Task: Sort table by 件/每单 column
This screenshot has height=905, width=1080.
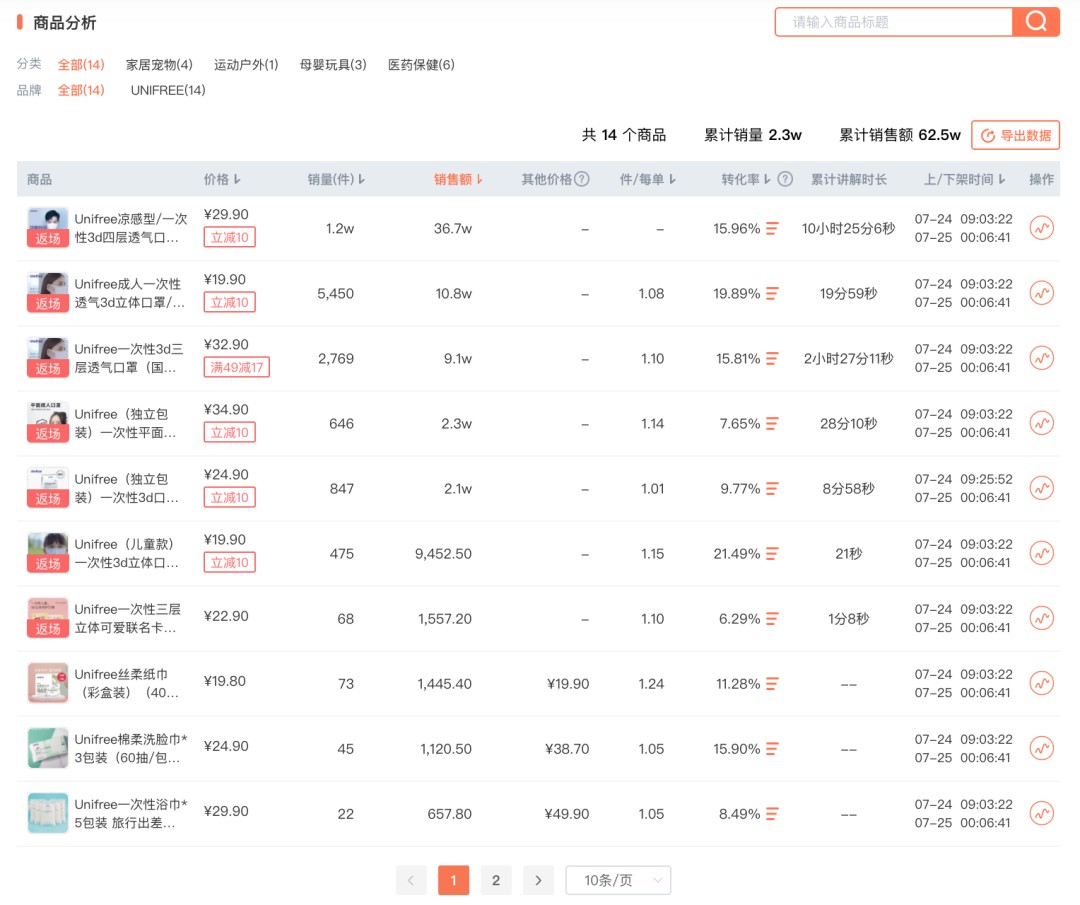Action: click(647, 179)
